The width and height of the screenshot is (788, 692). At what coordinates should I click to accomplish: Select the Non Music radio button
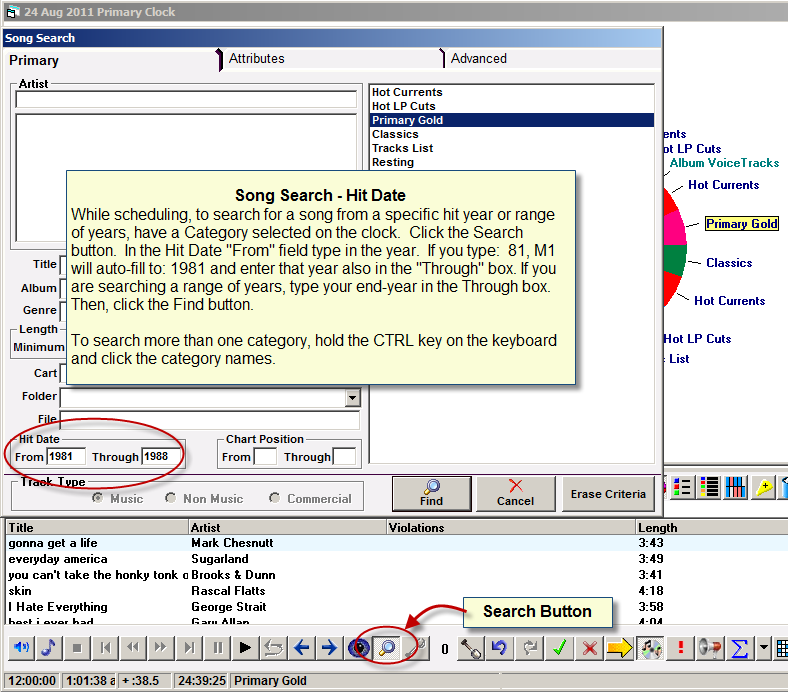170,498
